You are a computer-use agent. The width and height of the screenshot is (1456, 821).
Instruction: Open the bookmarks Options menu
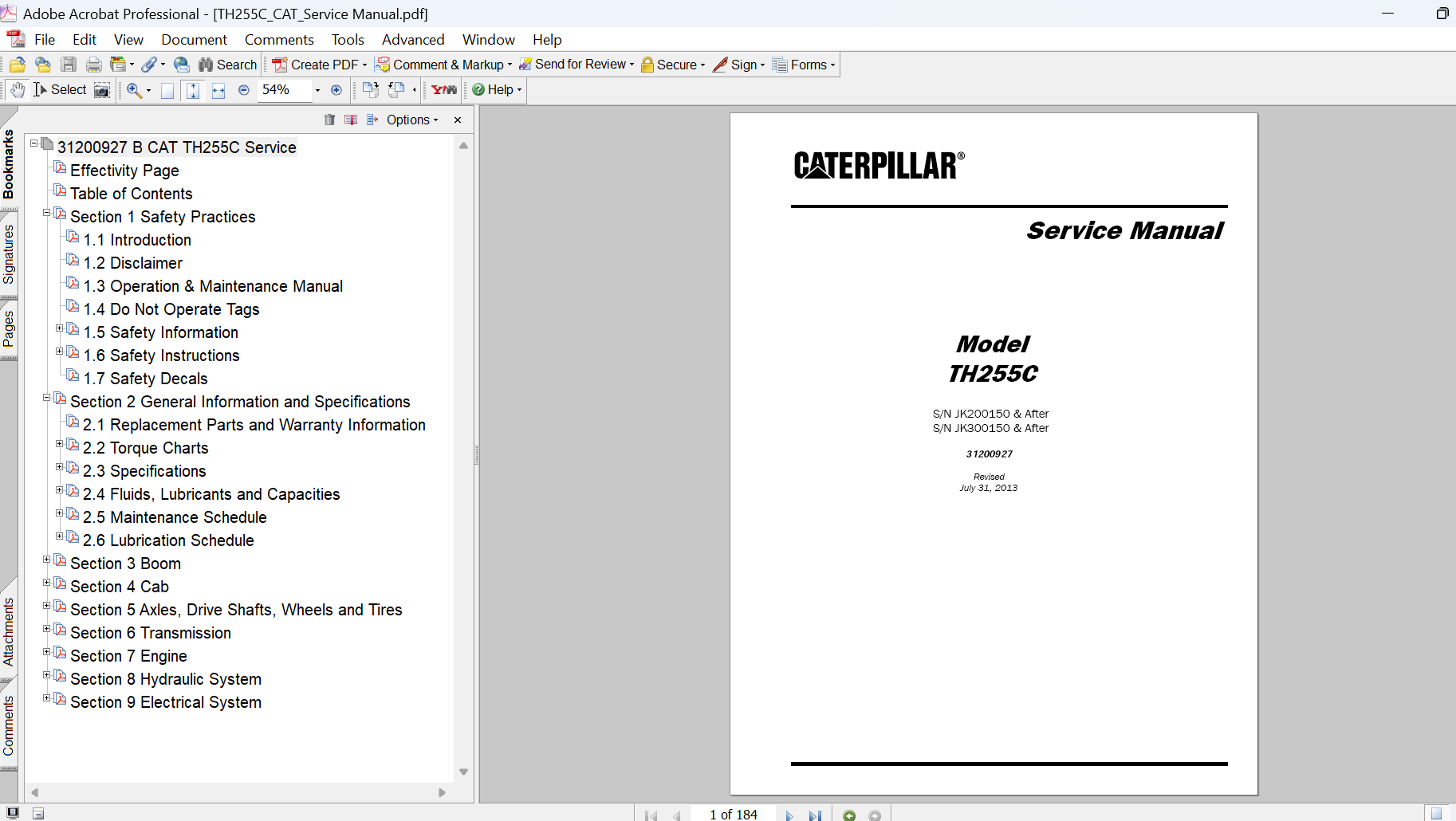pos(412,120)
